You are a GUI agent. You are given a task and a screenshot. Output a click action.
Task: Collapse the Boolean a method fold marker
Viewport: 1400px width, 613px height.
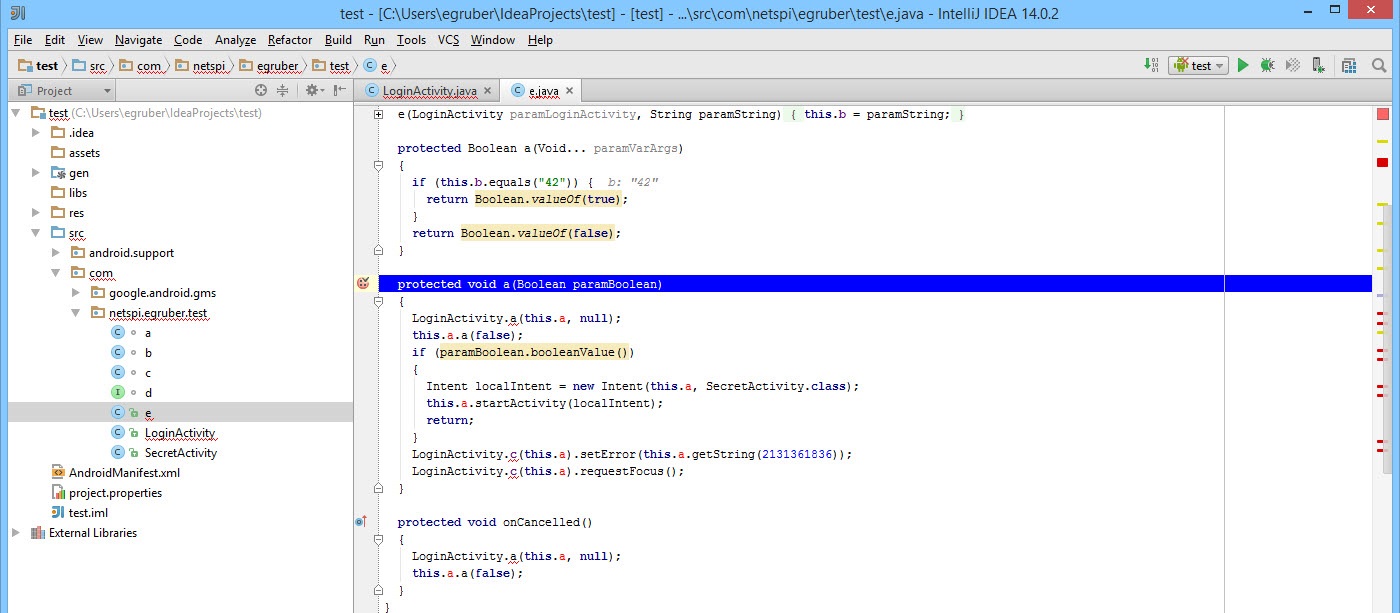coord(378,165)
